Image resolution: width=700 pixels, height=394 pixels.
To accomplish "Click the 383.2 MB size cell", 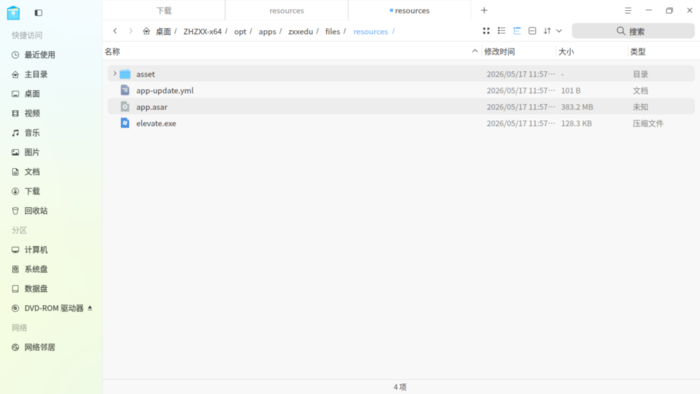I will coord(577,107).
